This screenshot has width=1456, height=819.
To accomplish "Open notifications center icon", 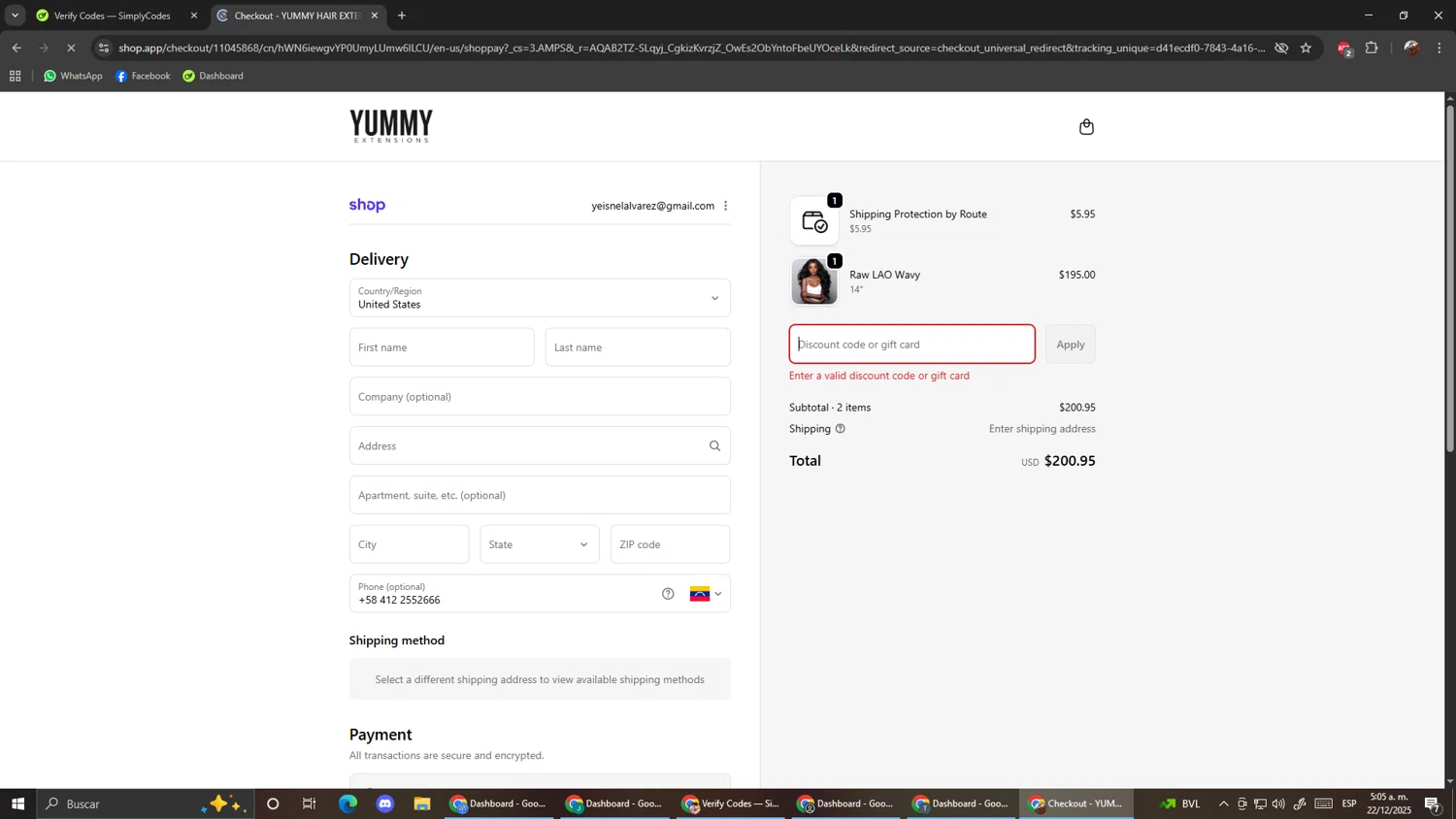I will tap(1433, 803).
